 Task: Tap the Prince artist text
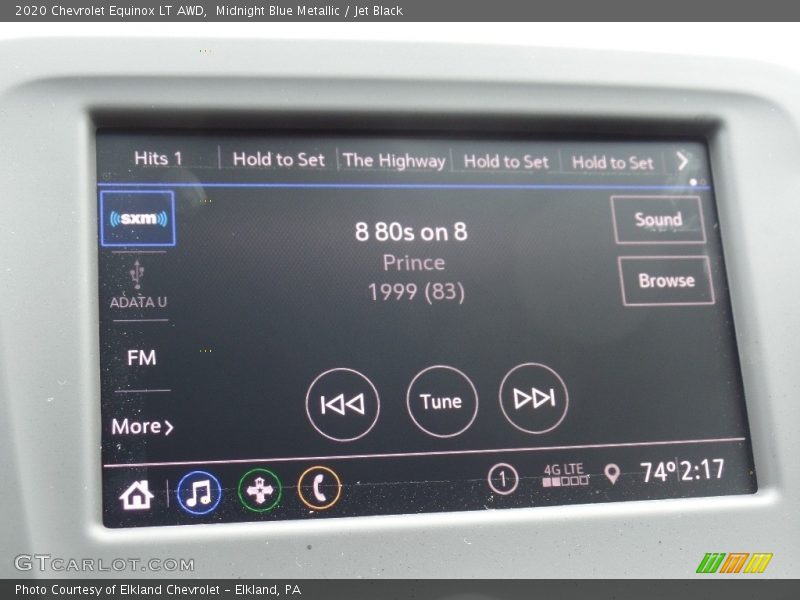[x=414, y=263]
